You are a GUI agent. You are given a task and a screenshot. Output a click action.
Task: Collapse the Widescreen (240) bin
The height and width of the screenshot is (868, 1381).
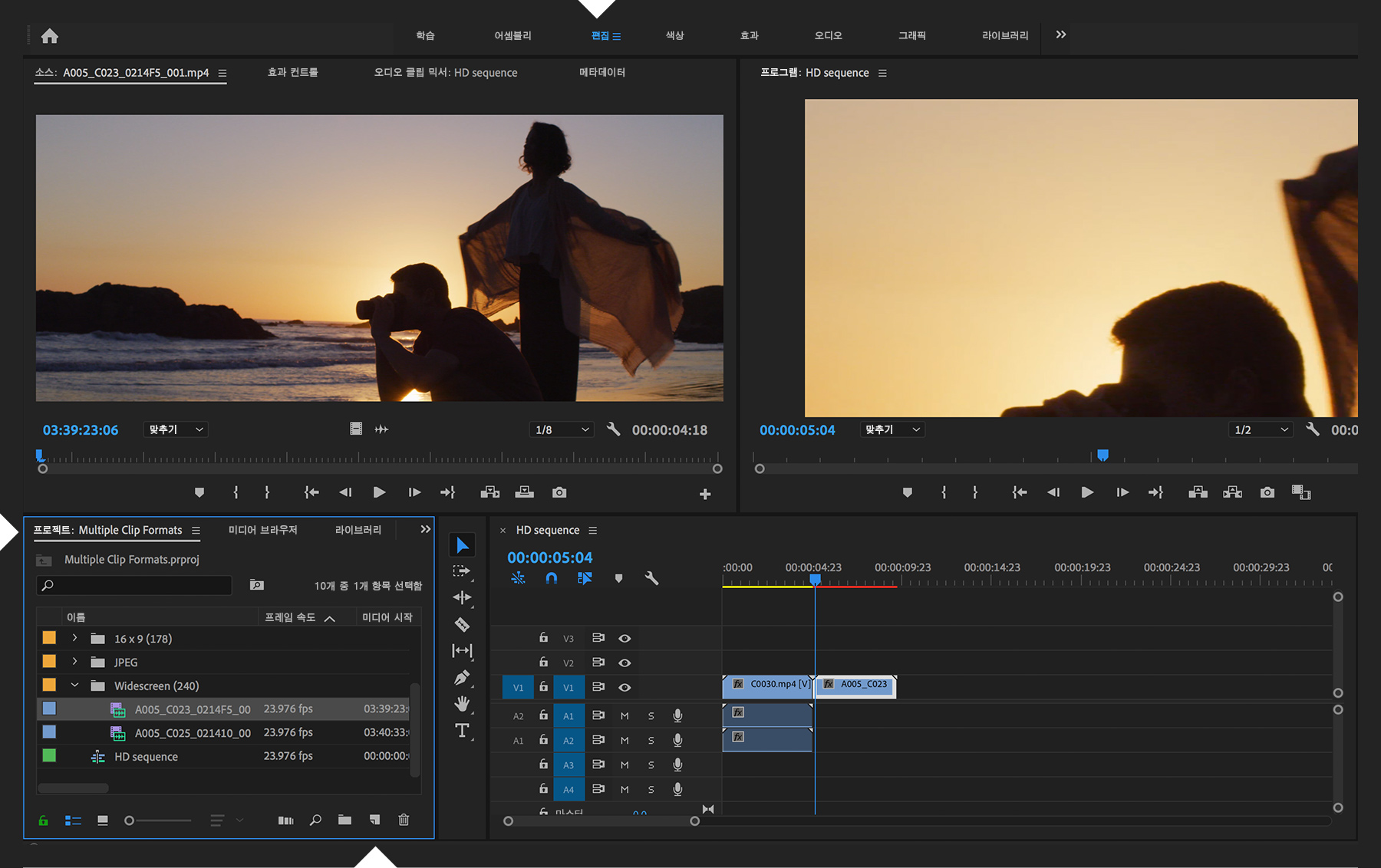point(74,686)
